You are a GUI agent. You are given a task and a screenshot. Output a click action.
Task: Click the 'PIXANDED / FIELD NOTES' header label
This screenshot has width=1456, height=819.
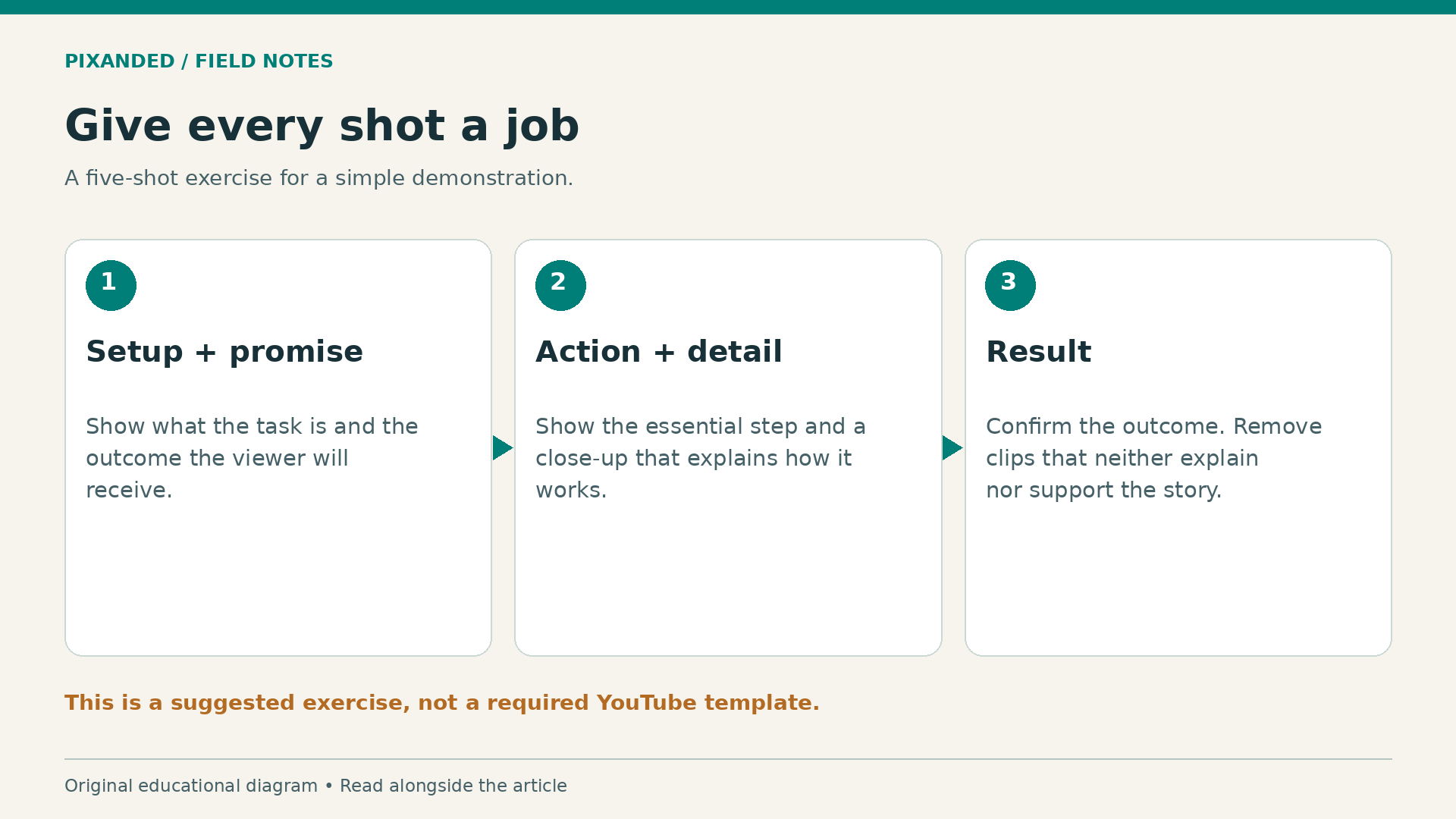[199, 61]
